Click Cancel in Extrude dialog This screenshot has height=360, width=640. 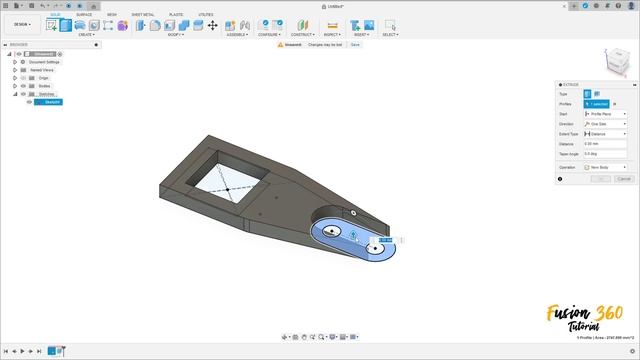[x=624, y=179]
